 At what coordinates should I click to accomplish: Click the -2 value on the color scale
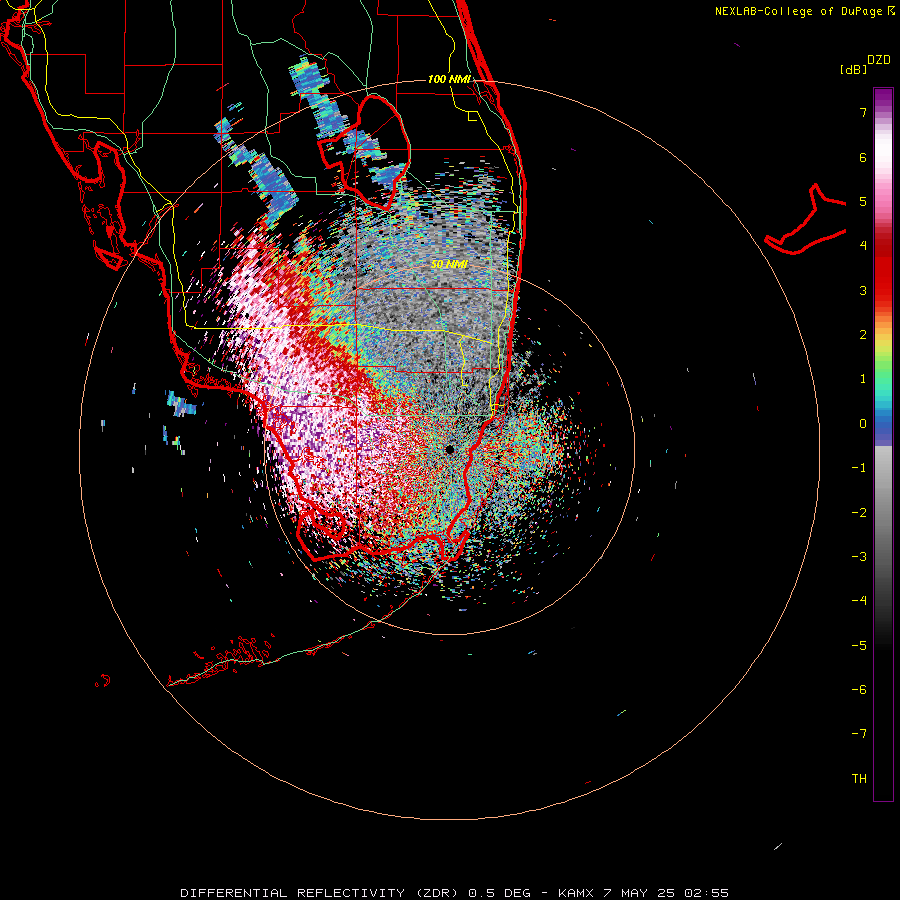[859, 513]
